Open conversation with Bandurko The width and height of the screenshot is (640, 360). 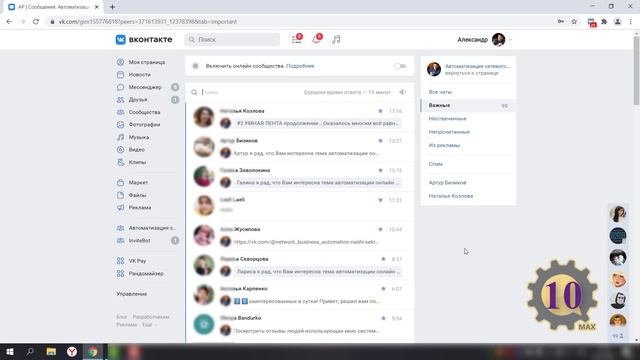click(300, 324)
